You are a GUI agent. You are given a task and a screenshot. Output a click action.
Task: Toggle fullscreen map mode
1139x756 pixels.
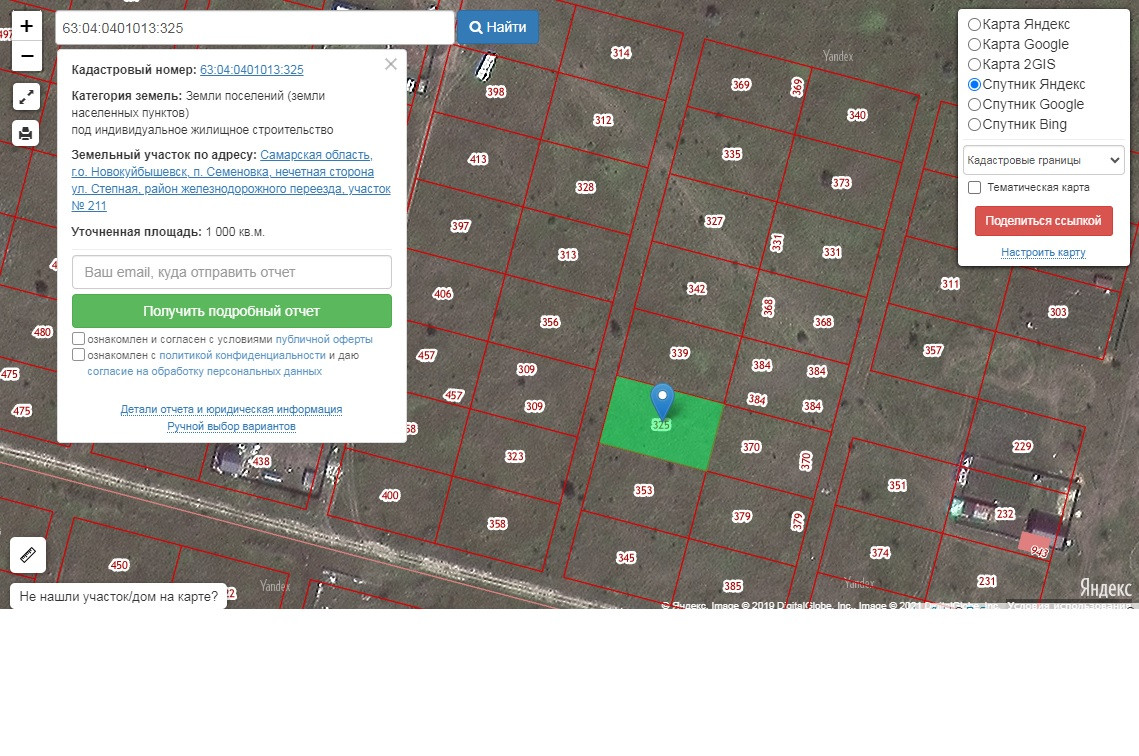(x=26, y=97)
